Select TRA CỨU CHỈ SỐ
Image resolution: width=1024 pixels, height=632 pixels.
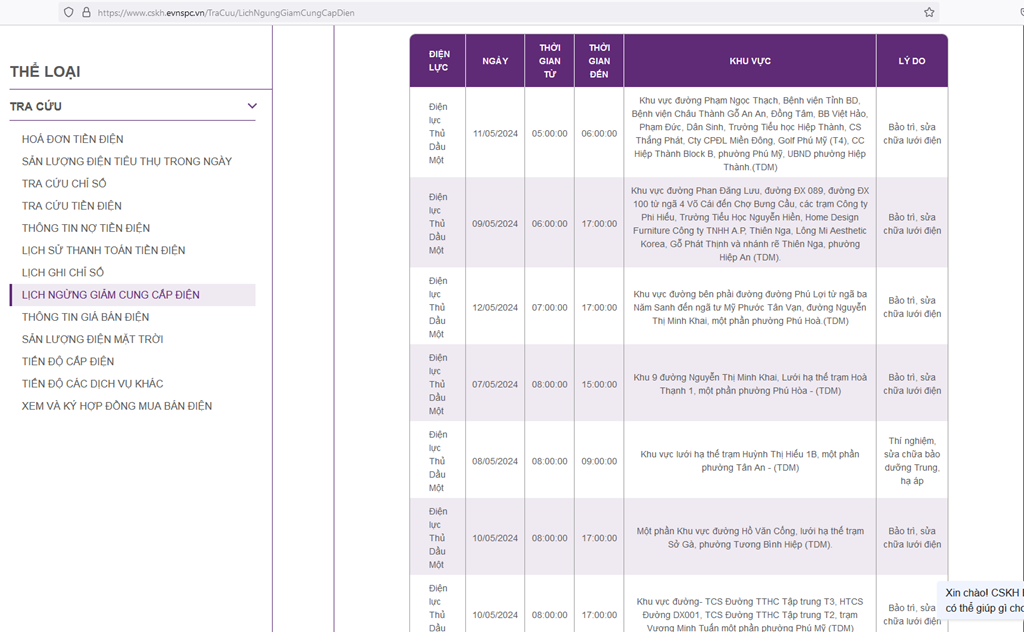(64, 183)
